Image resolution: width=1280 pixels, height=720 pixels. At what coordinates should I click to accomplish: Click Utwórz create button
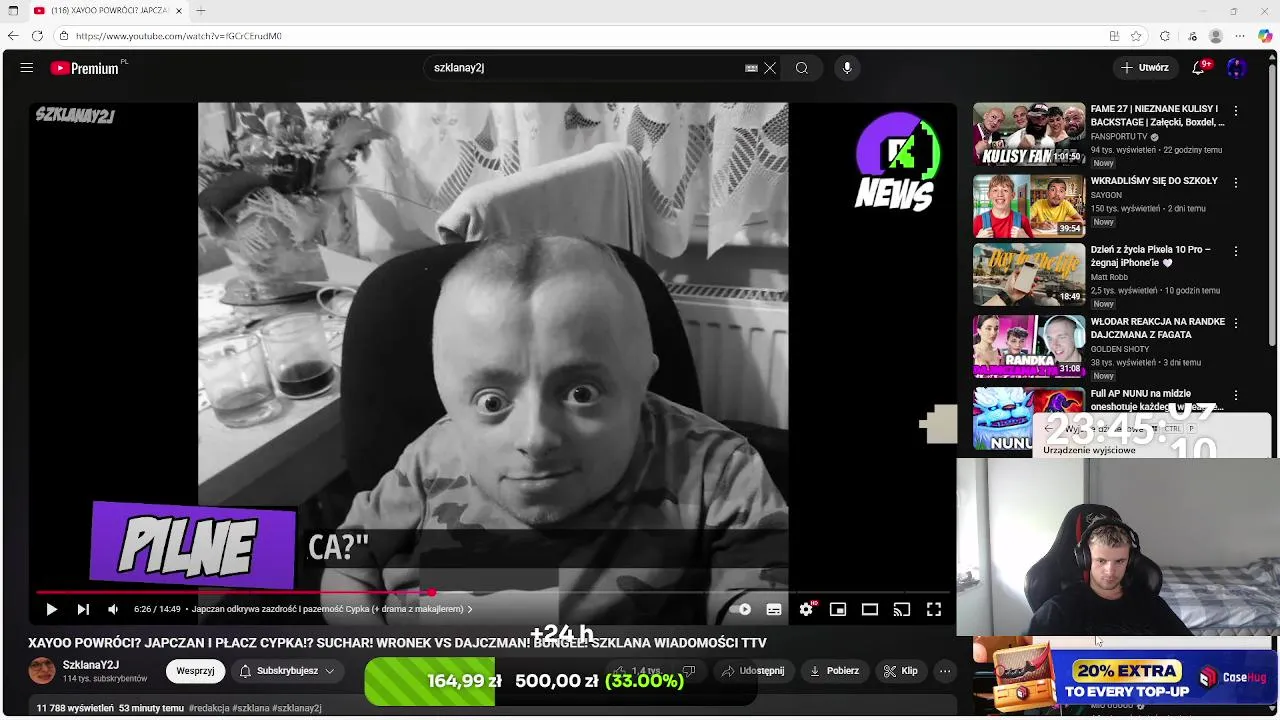(x=1144, y=68)
